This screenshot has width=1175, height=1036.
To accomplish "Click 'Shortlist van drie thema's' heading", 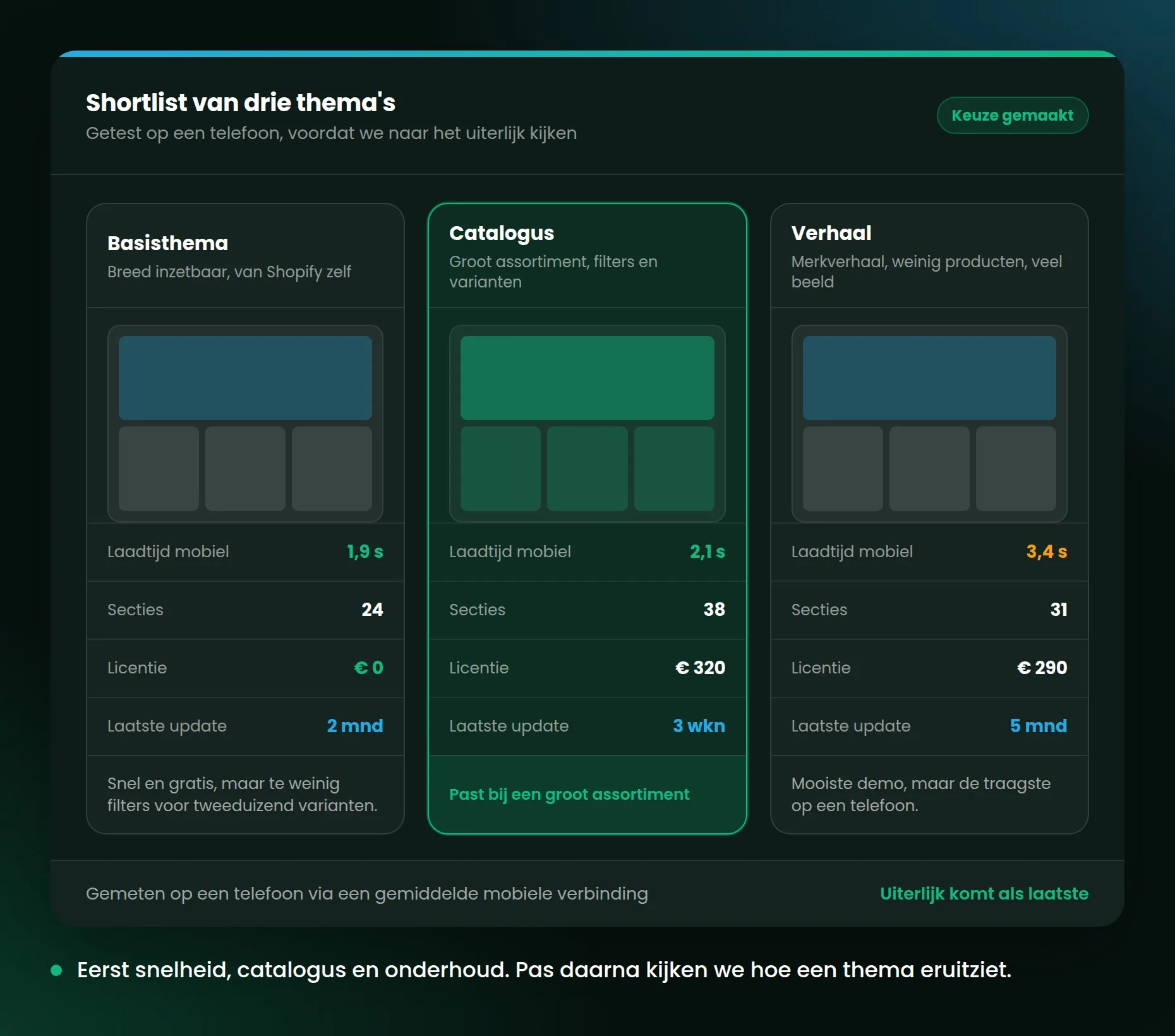I will point(241,102).
